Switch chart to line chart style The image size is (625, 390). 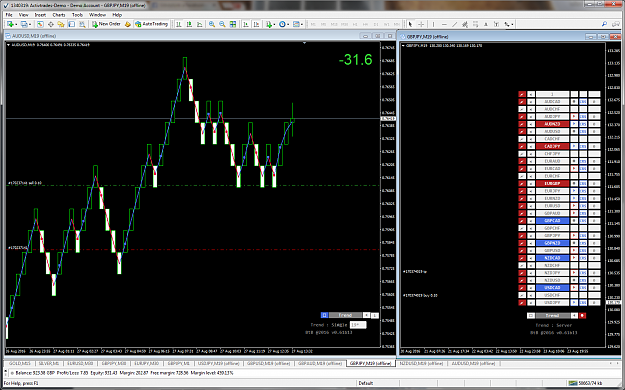[199, 24]
